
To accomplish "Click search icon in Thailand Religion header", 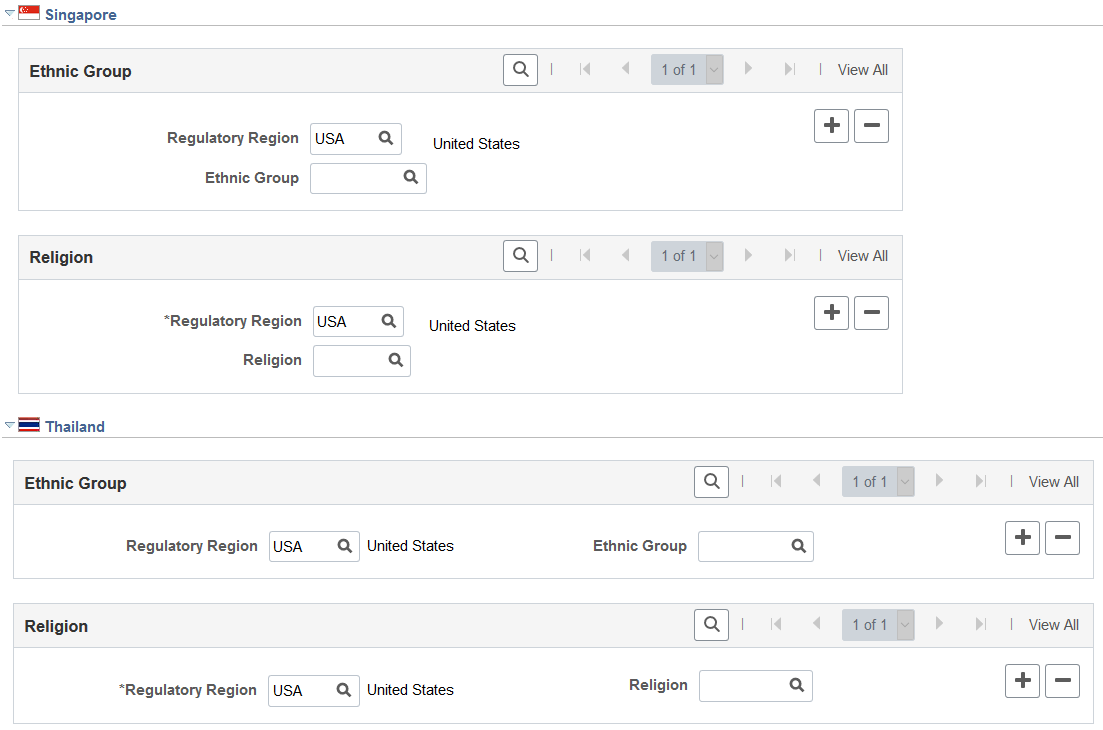I will pos(711,625).
